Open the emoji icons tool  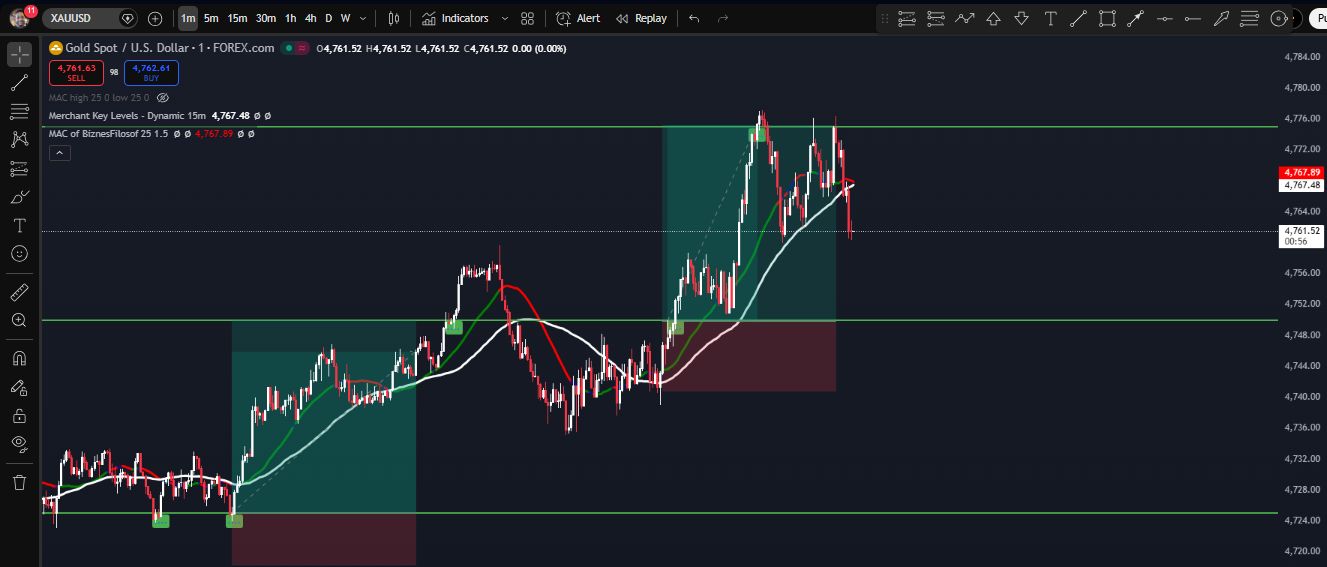(x=19, y=254)
